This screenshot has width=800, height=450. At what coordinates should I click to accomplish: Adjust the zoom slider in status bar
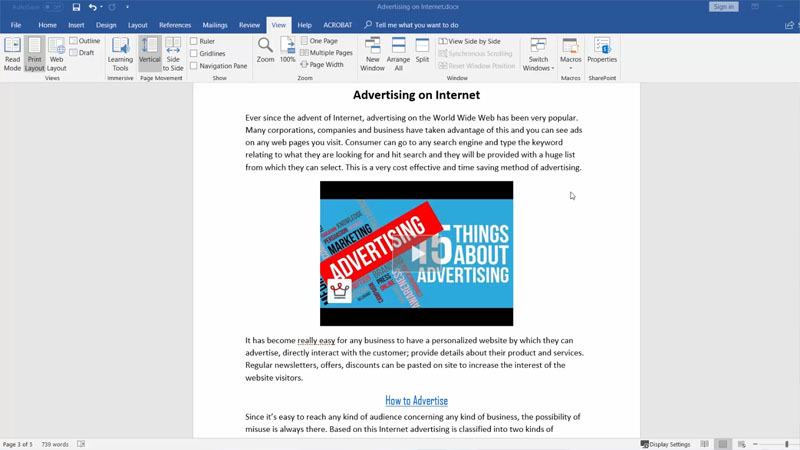pyautogui.click(x=786, y=444)
